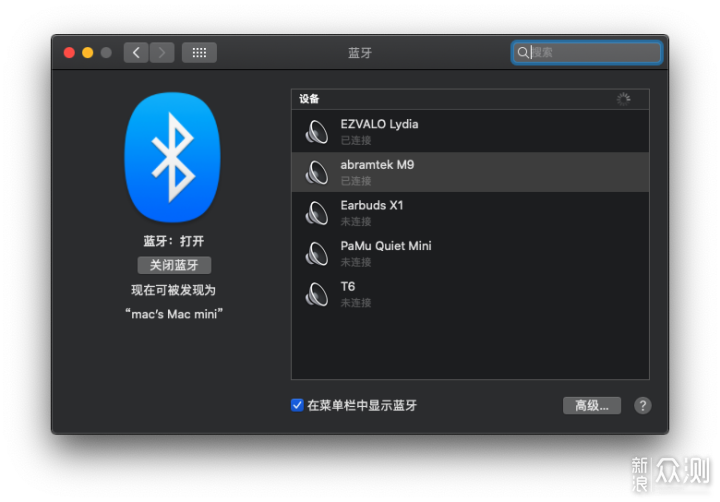Open the 高级... advanced options
Viewport: 720px width, 502px height.
592,406
